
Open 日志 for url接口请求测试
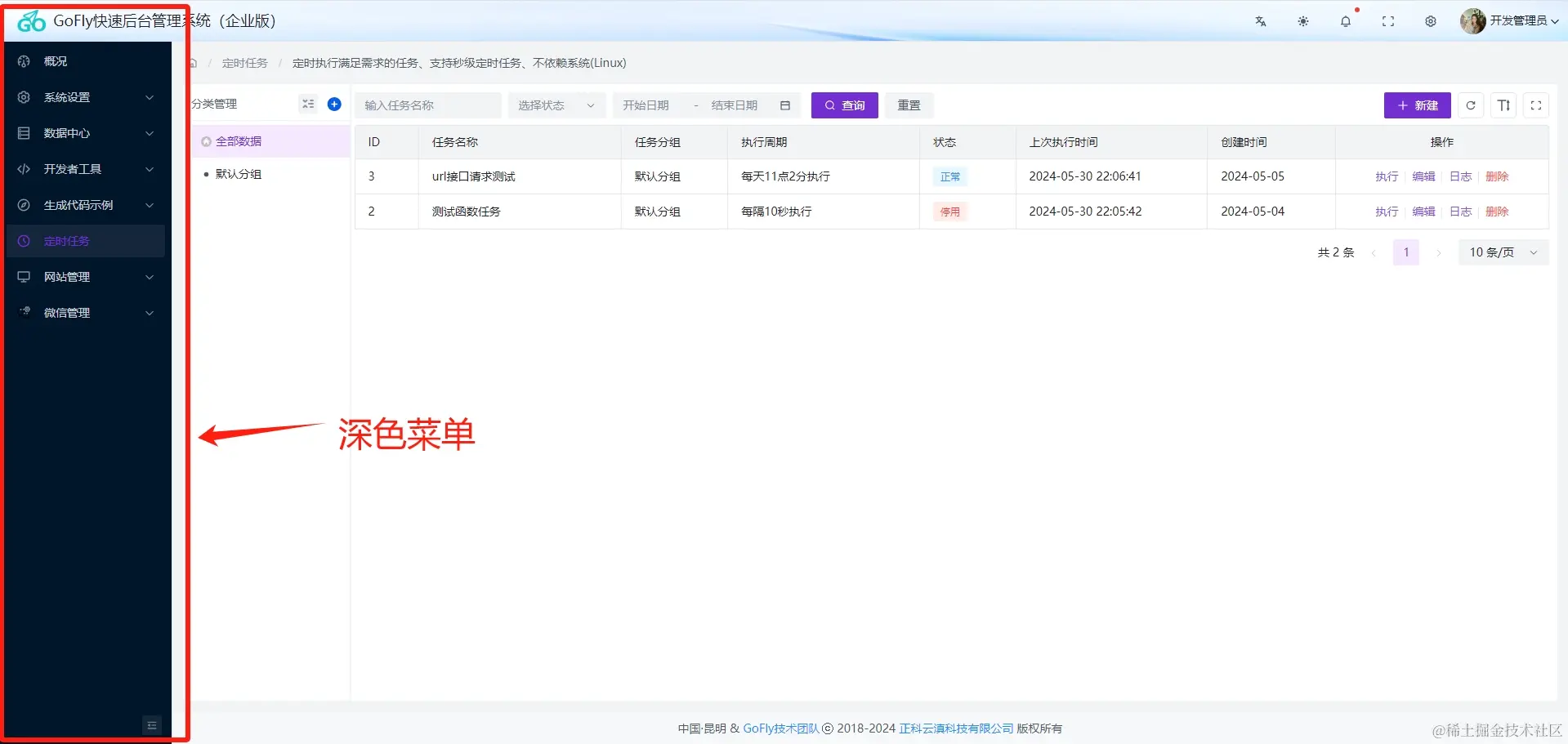(1460, 176)
